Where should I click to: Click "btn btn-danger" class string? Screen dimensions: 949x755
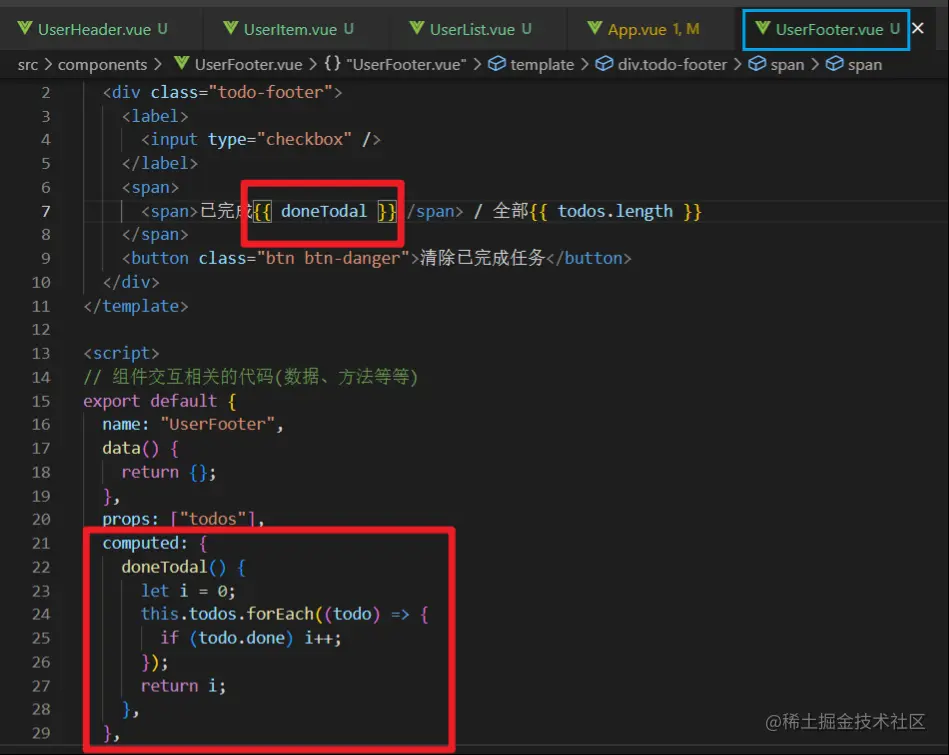tap(333, 259)
